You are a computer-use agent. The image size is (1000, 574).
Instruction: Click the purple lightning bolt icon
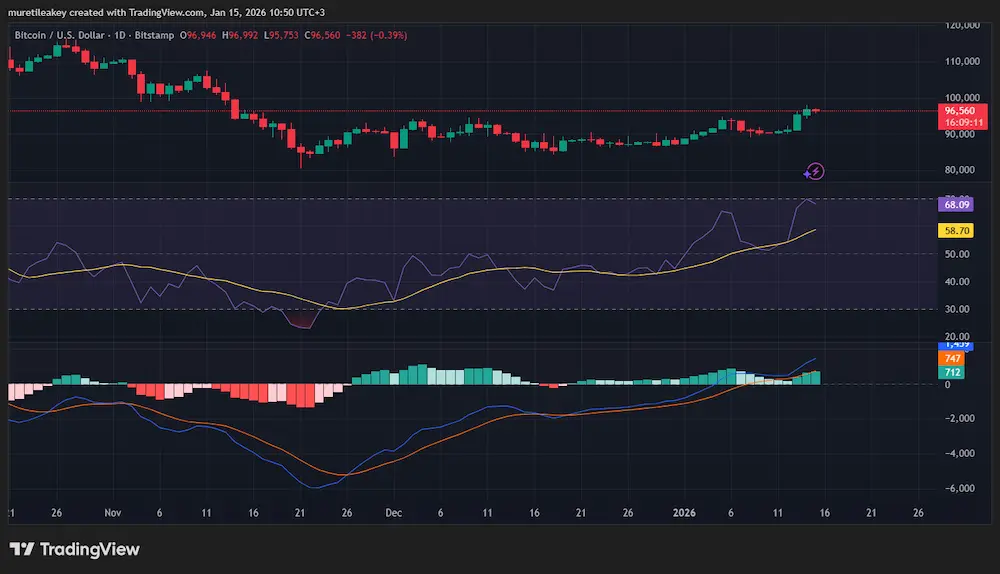814,171
